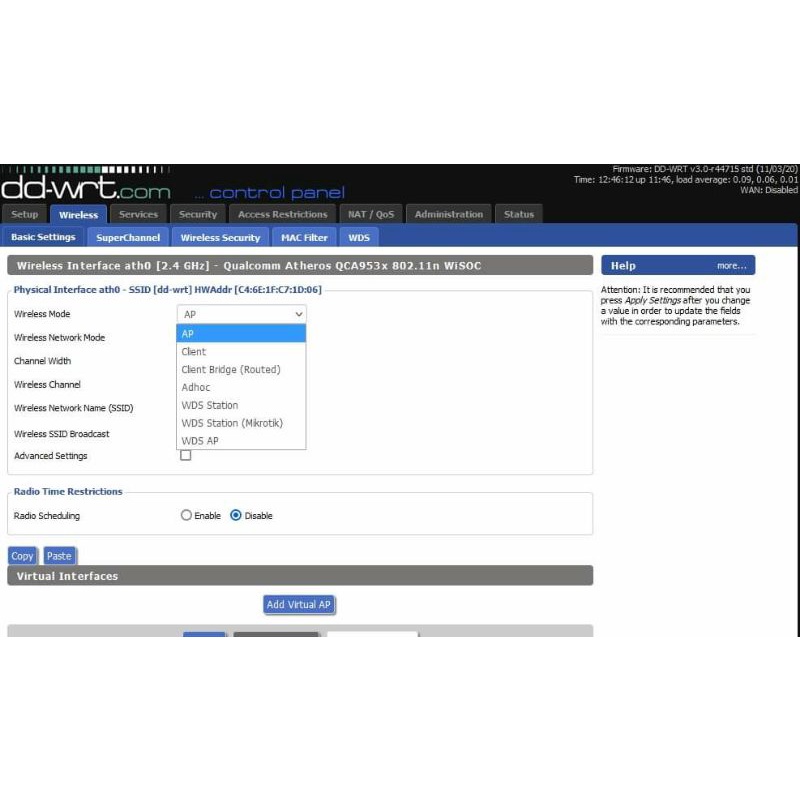Open the Status tab

(x=519, y=214)
